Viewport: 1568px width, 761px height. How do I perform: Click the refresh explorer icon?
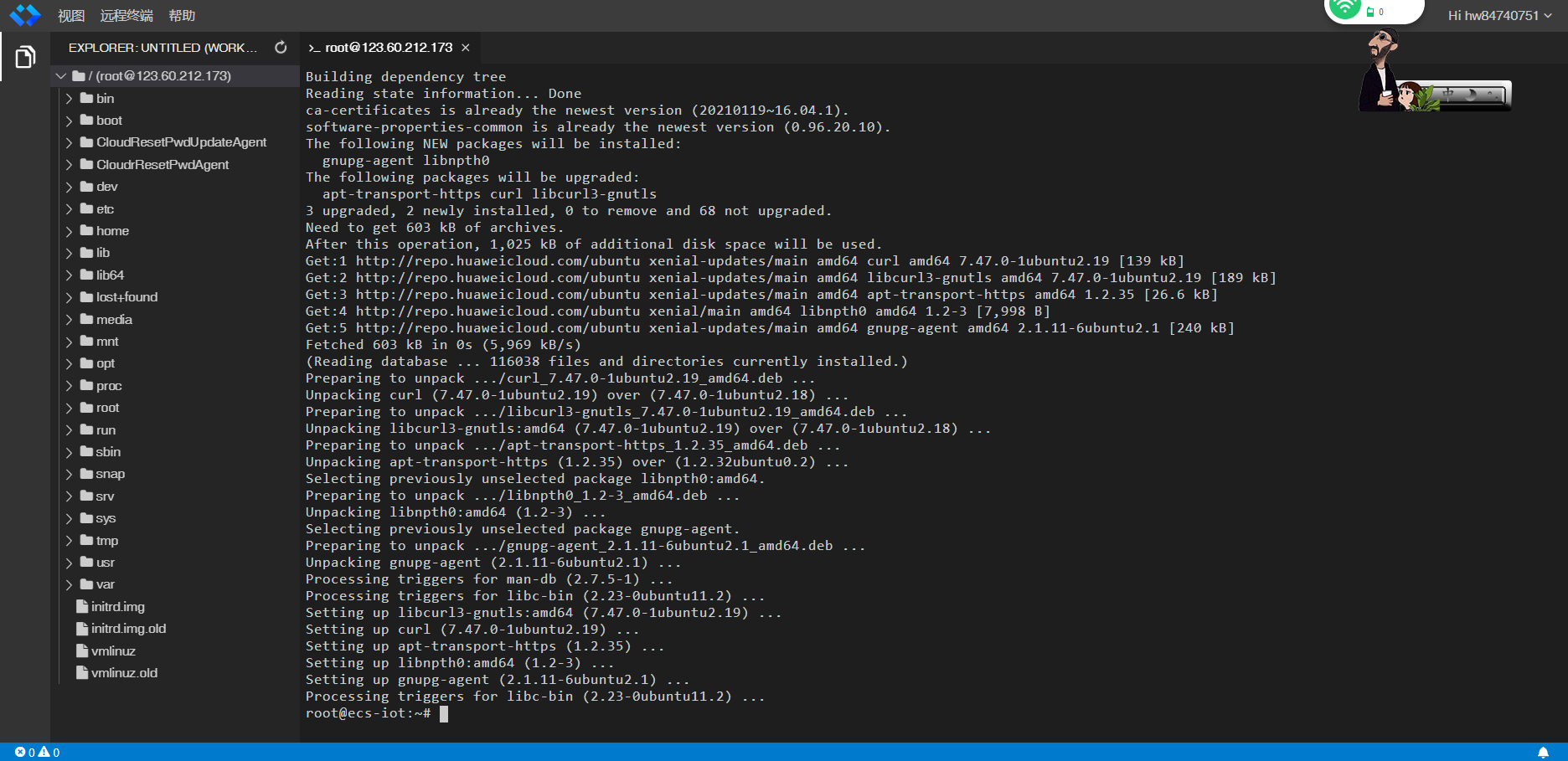tap(281, 48)
